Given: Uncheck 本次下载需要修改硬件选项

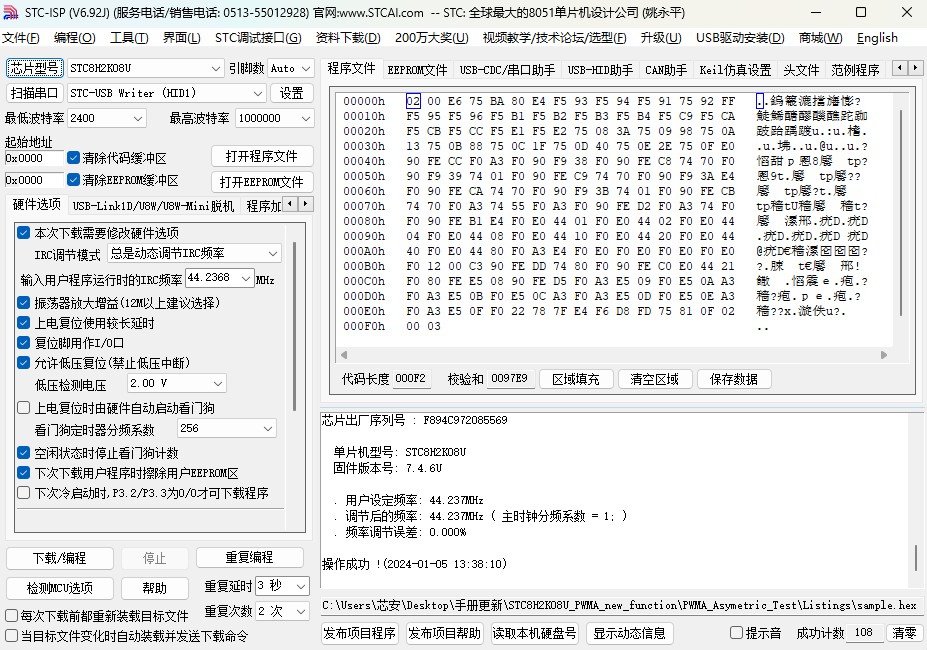Looking at the screenshot, I should (x=24, y=233).
